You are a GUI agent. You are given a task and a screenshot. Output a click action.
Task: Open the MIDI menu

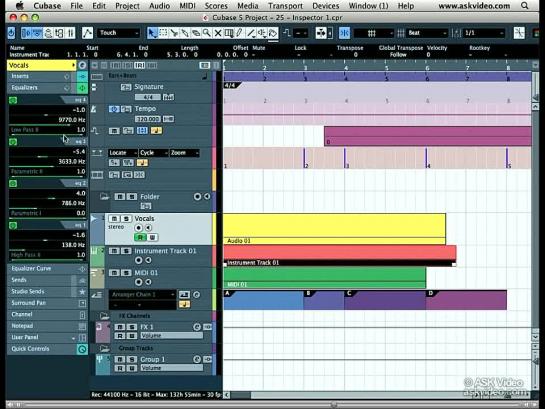coord(187,6)
